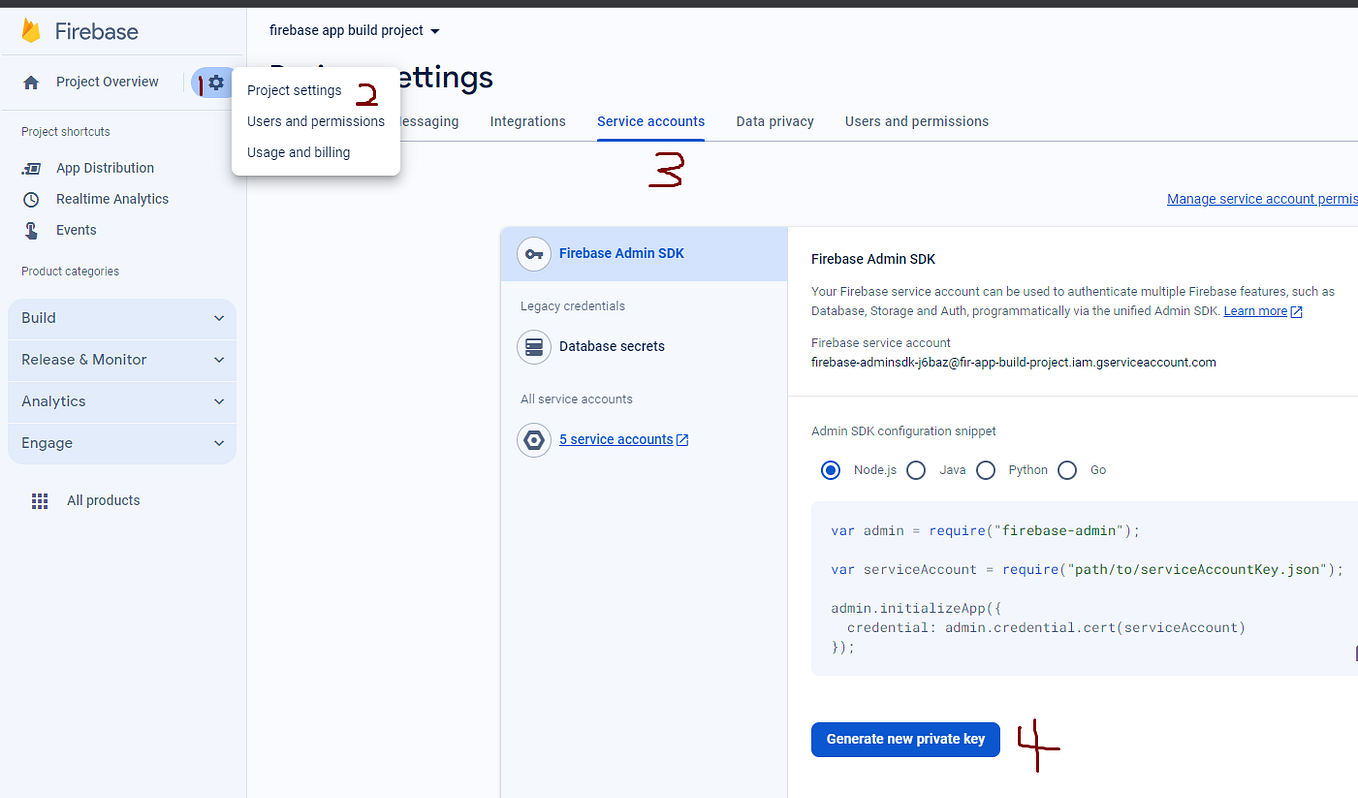Select the Java radio button

pos(916,470)
